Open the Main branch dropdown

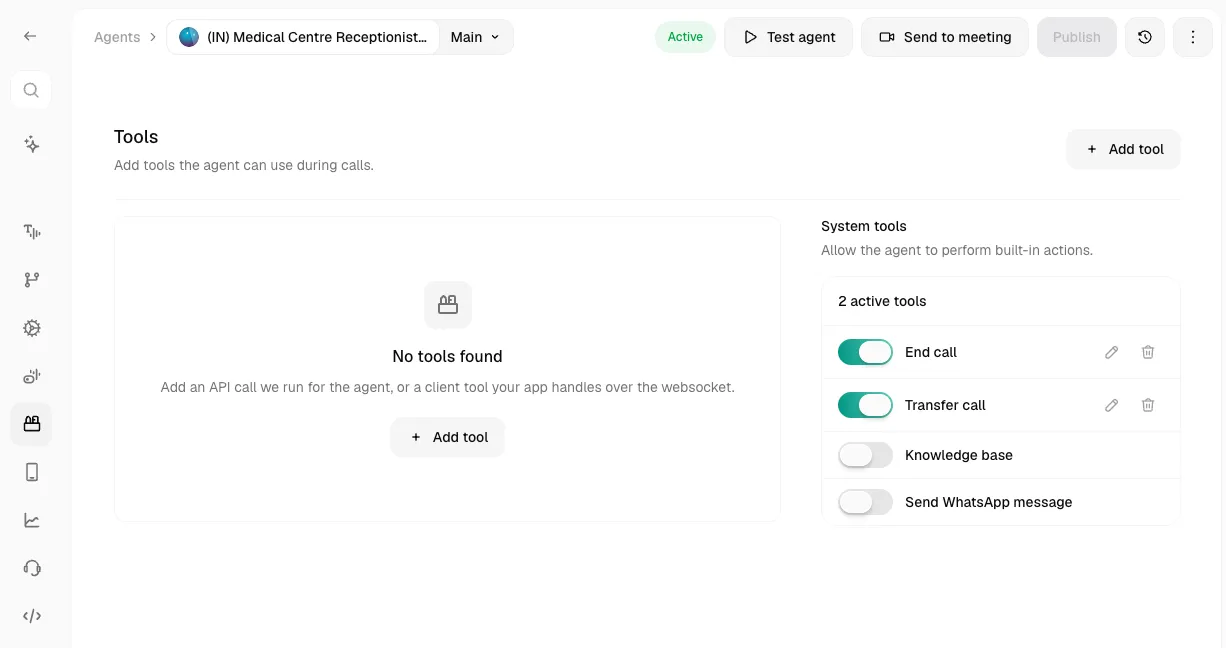[x=475, y=37]
